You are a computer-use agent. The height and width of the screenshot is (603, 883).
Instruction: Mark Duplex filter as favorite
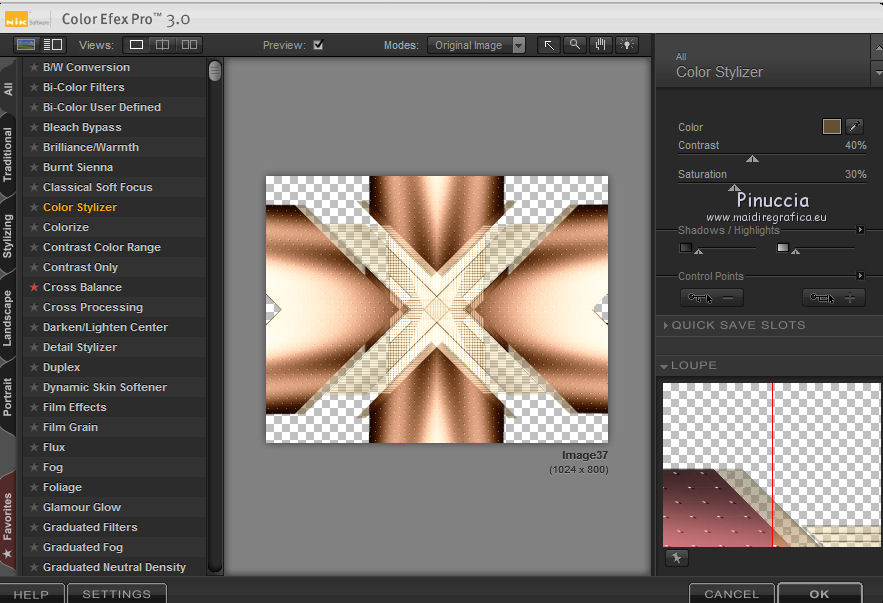point(33,367)
